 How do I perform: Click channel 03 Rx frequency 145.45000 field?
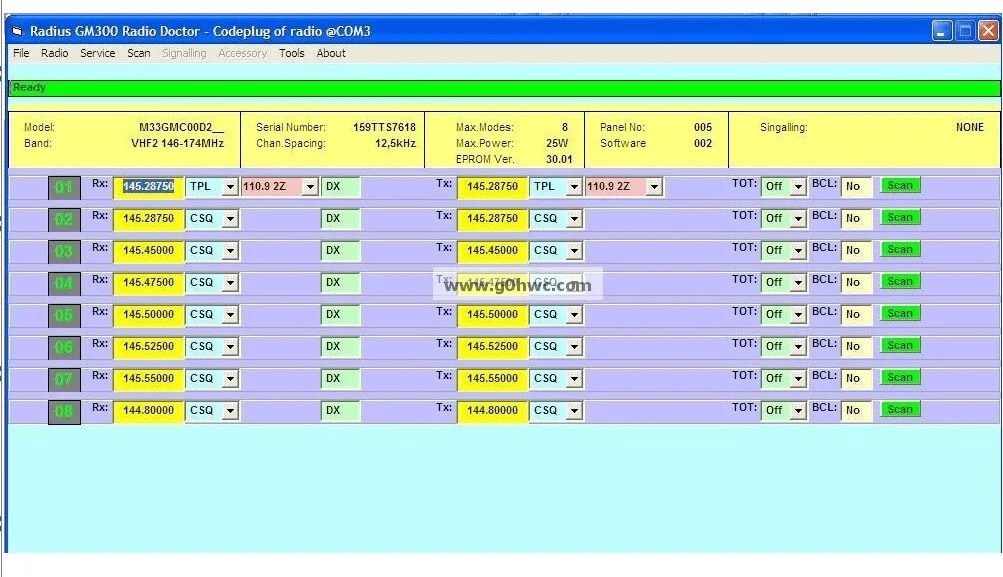[148, 251]
